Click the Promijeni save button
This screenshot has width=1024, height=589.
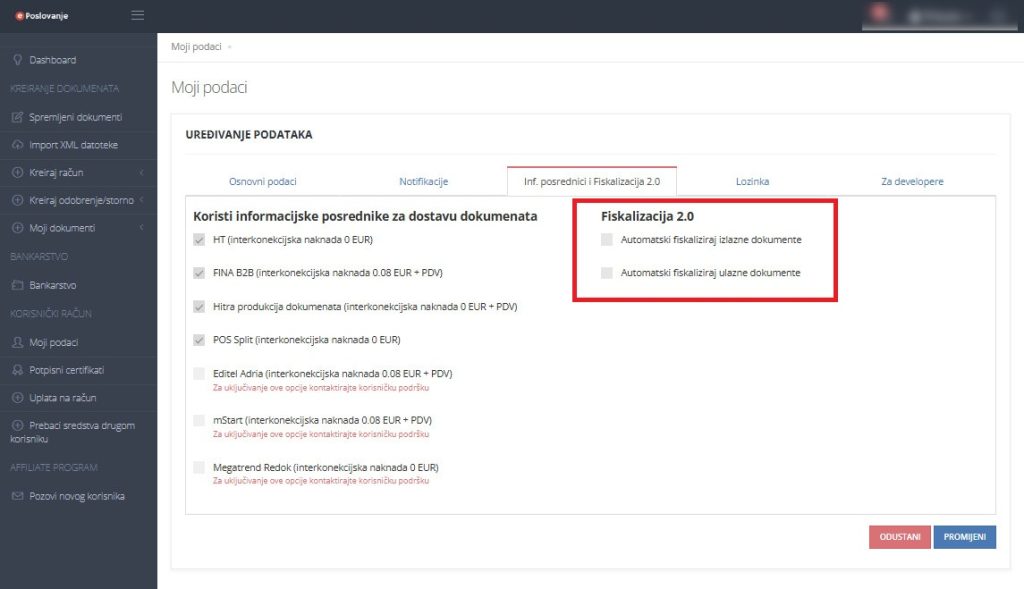click(x=964, y=537)
